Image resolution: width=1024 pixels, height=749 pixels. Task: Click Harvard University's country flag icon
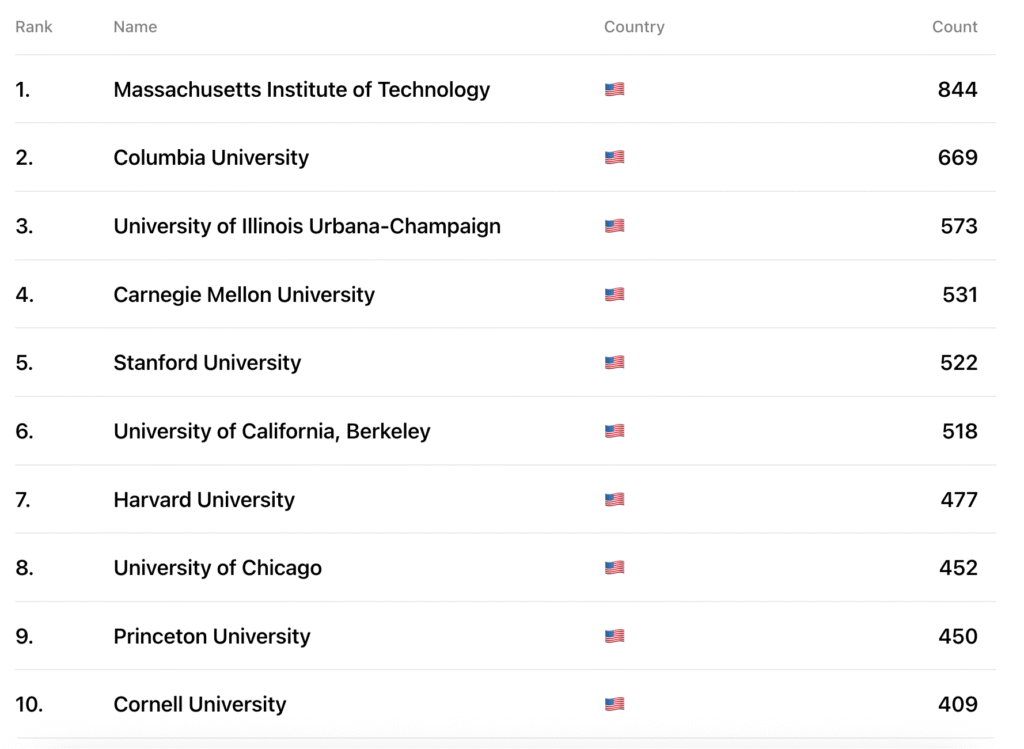[614, 499]
